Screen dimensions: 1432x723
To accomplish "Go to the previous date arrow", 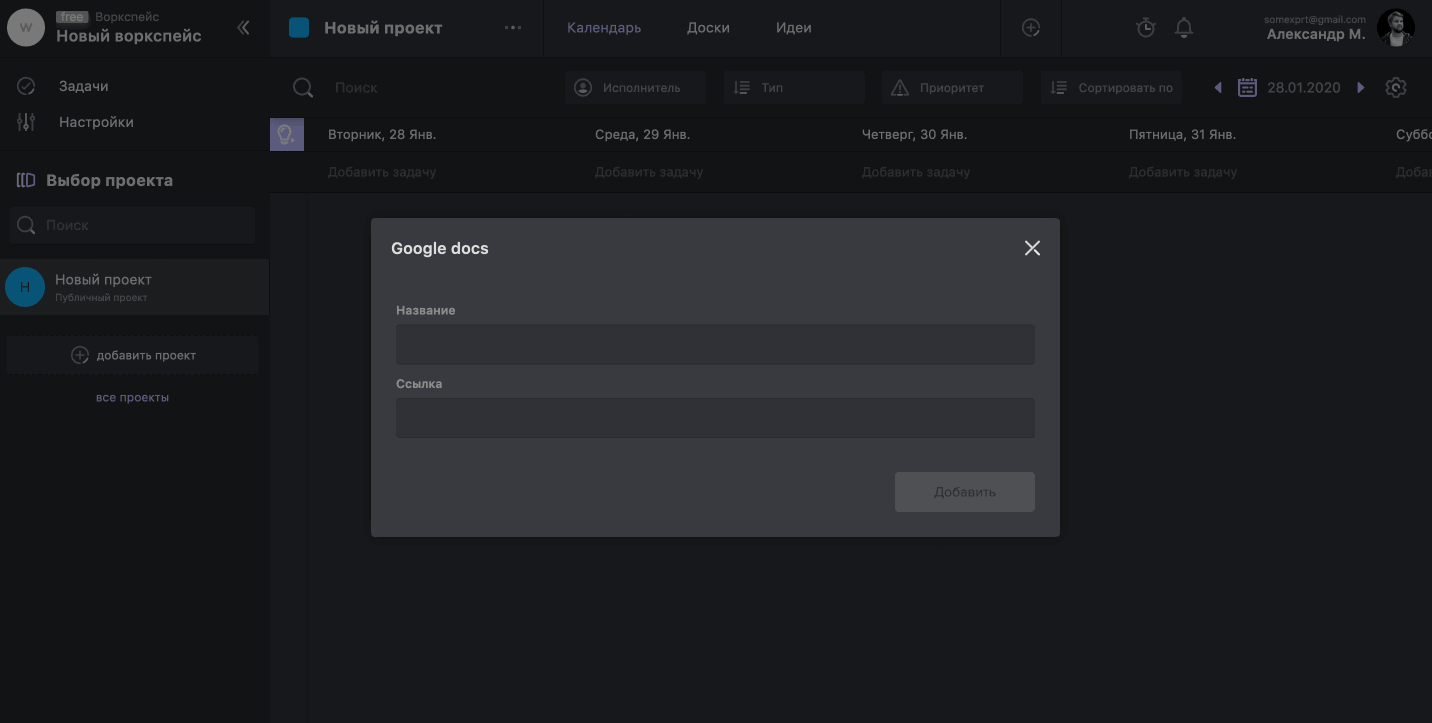I will tap(1218, 88).
